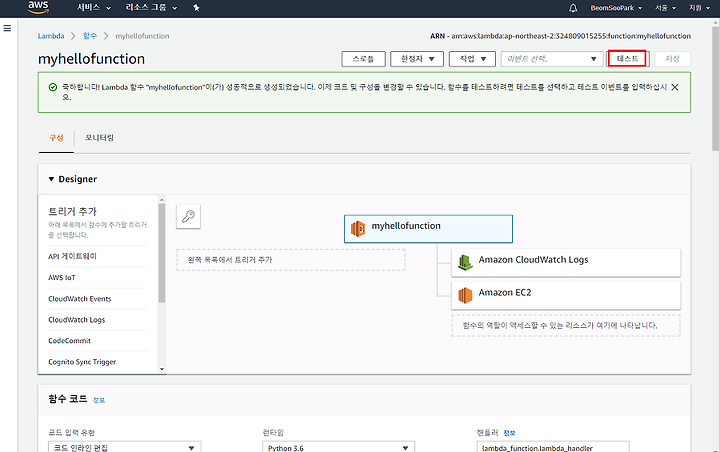Click the 스로틀 throttle button
The height and width of the screenshot is (452, 720).
[363, 59]
